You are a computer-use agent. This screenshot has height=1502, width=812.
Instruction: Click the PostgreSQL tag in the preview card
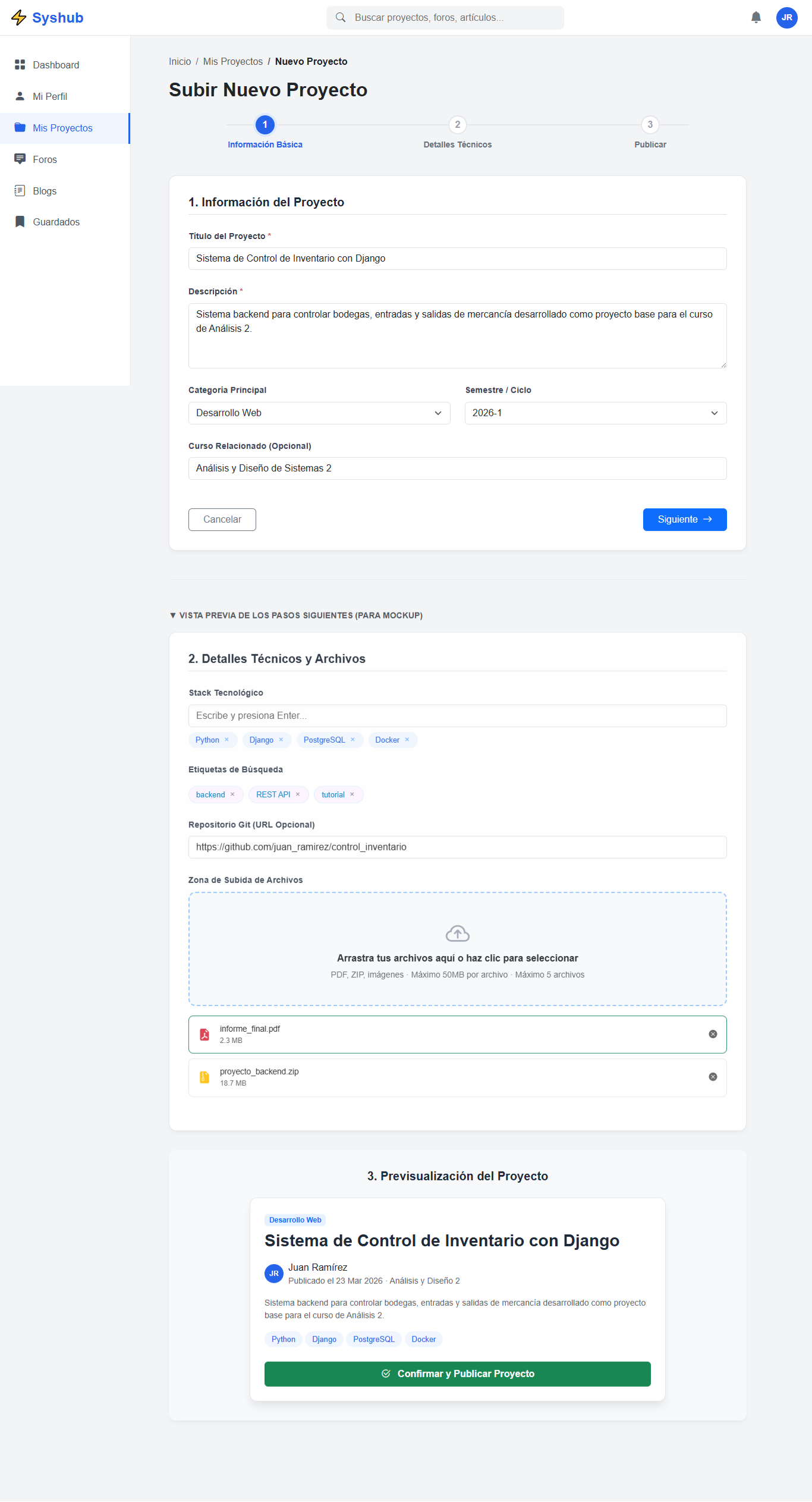[x=374, y=1340]
